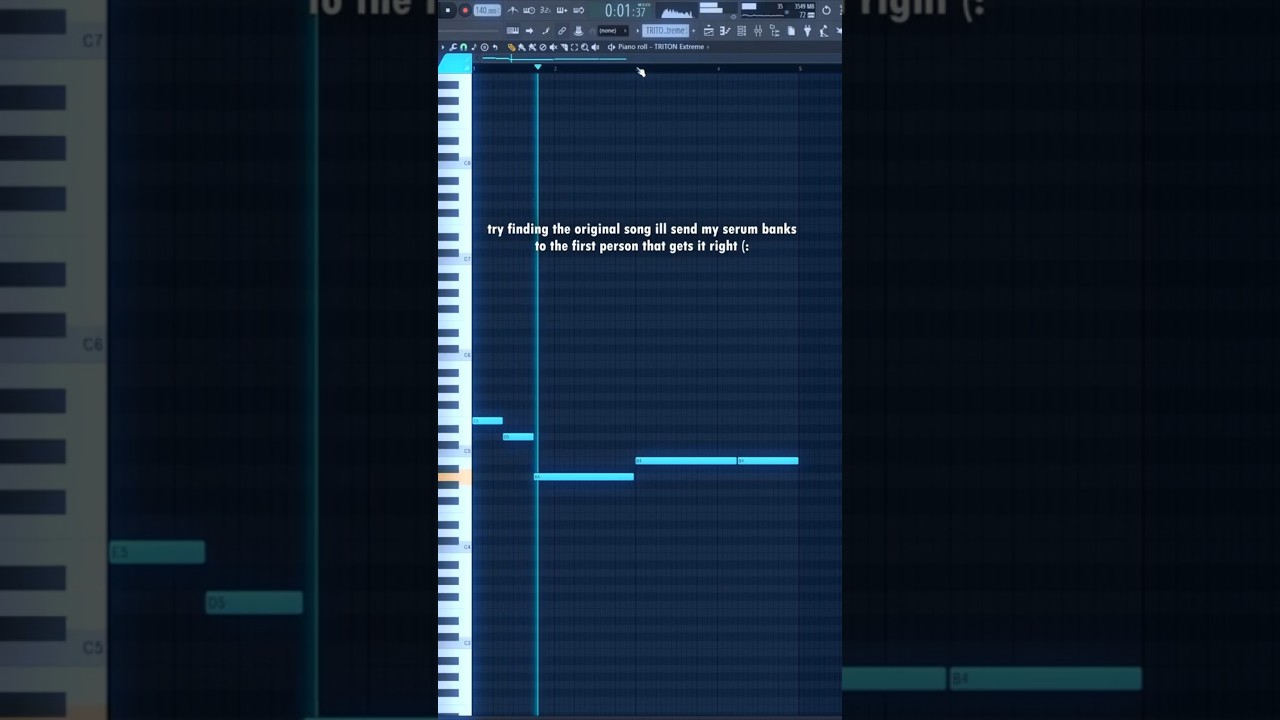This screenshot has width=1280, height=720.
Task: Open the (none) global snap dropdown
Action: (613, 31)
